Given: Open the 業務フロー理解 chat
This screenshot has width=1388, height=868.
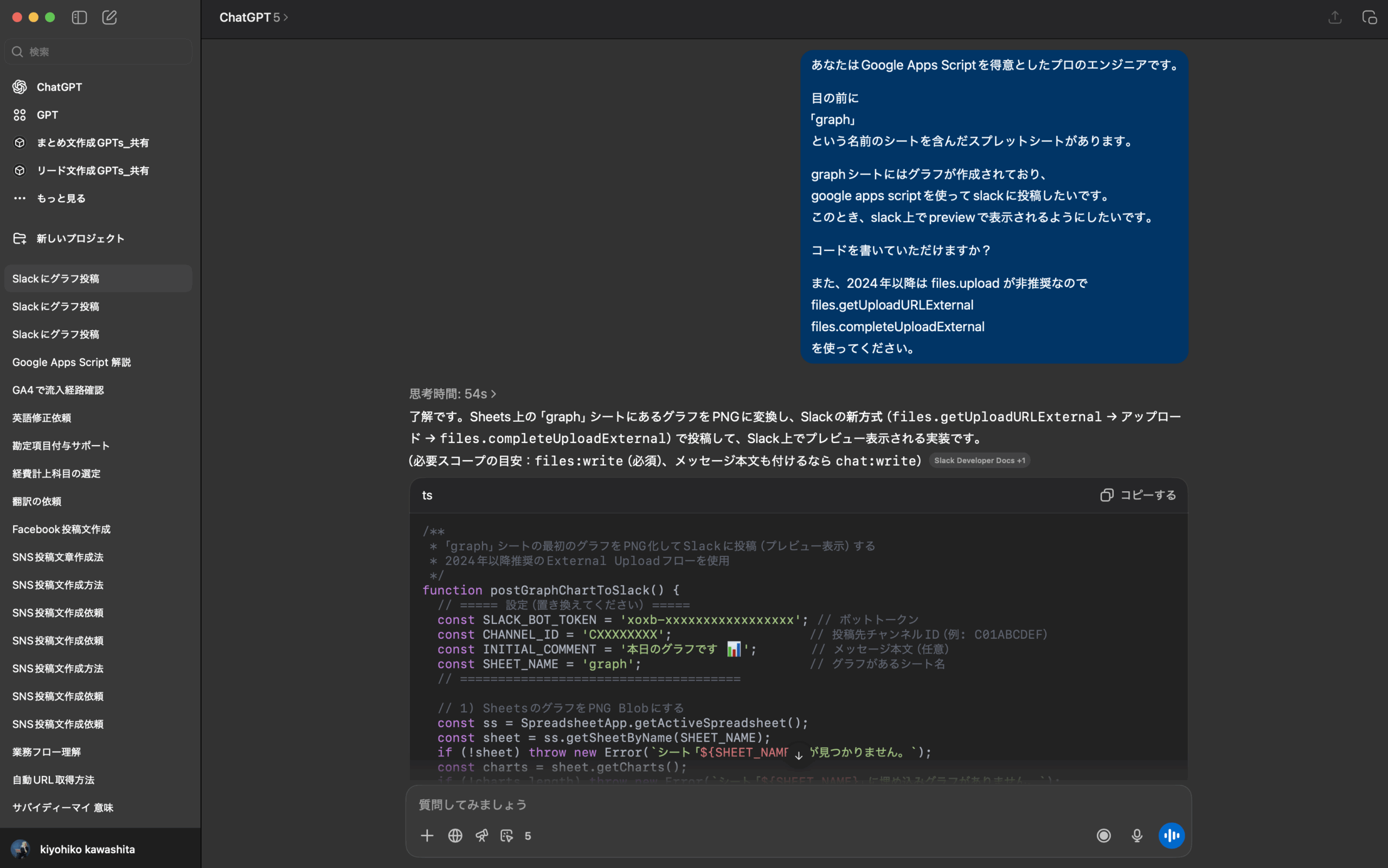Looking at the screenshot, I should (x=98, y=752).
